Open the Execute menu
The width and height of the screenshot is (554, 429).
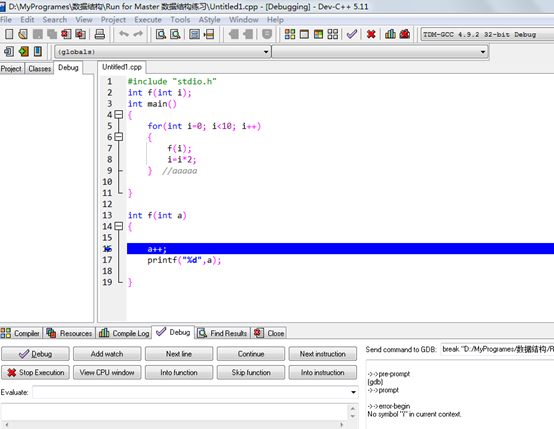(x=148, y=20)
